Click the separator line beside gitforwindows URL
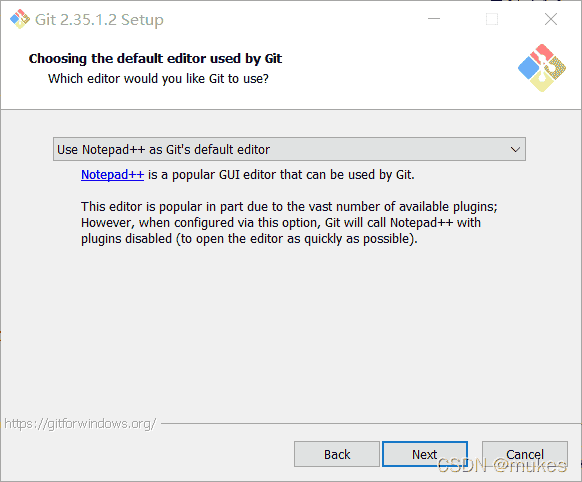This screenshot has height=482, width=582. point(371,423)
